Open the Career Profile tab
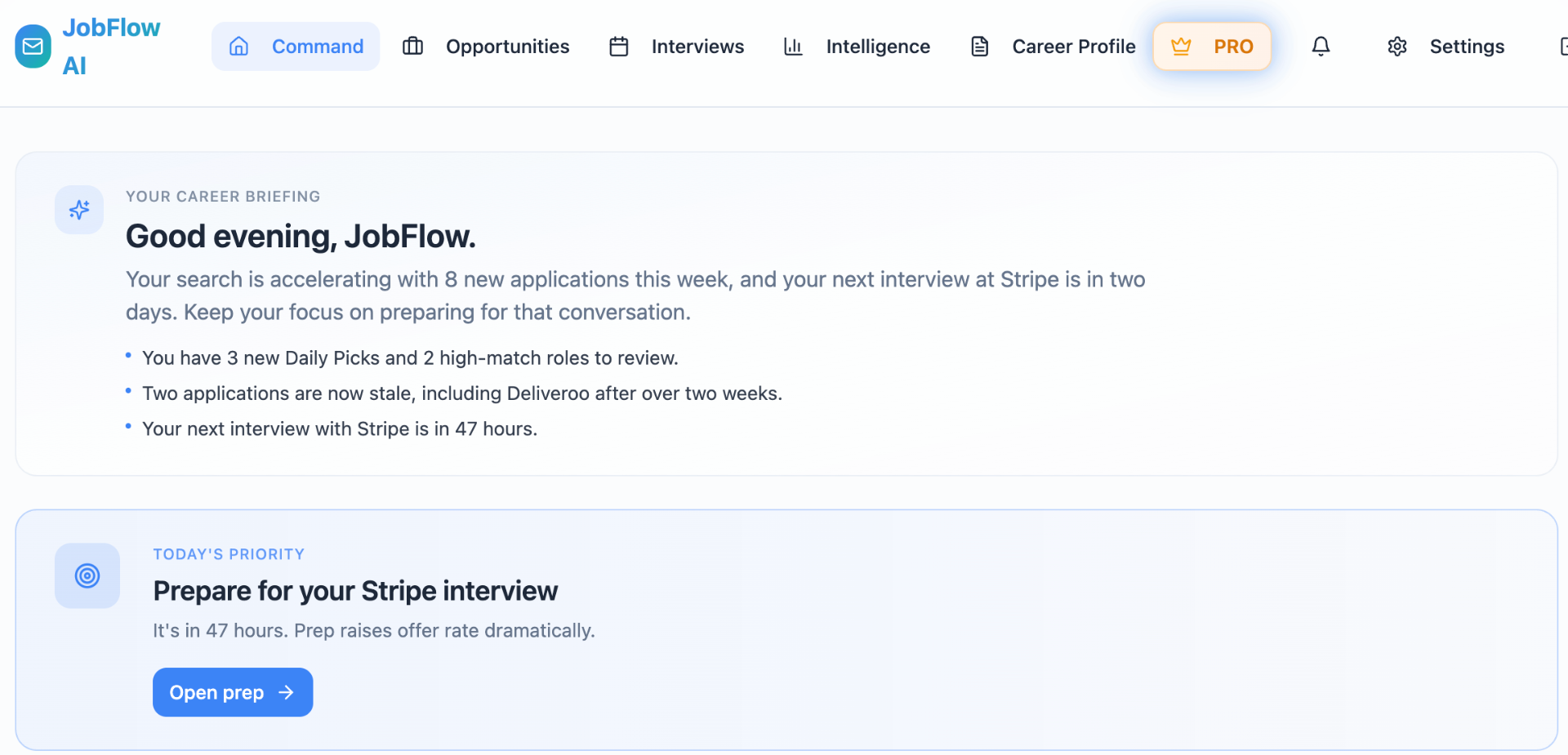 [x=1053, y=47]
